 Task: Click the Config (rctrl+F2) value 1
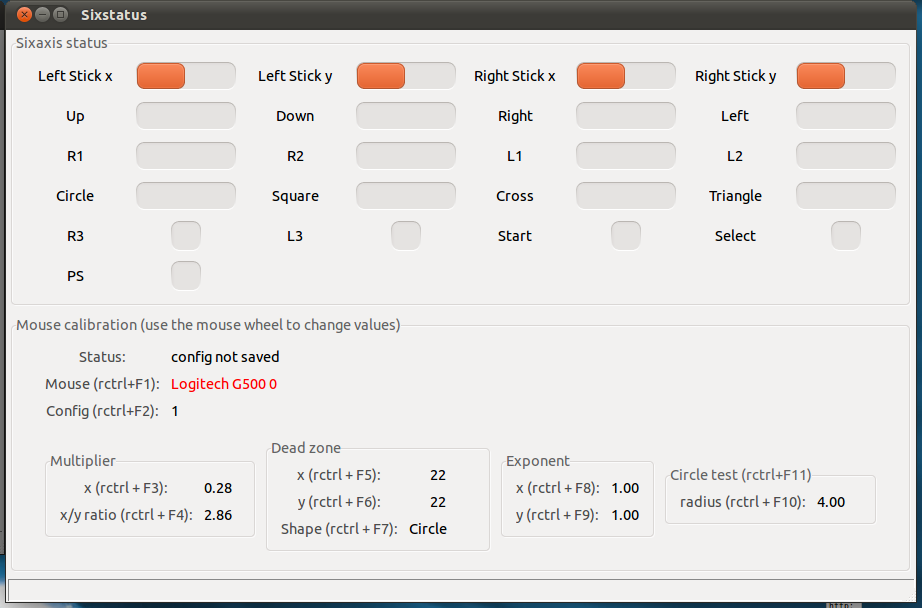(175, 411)
